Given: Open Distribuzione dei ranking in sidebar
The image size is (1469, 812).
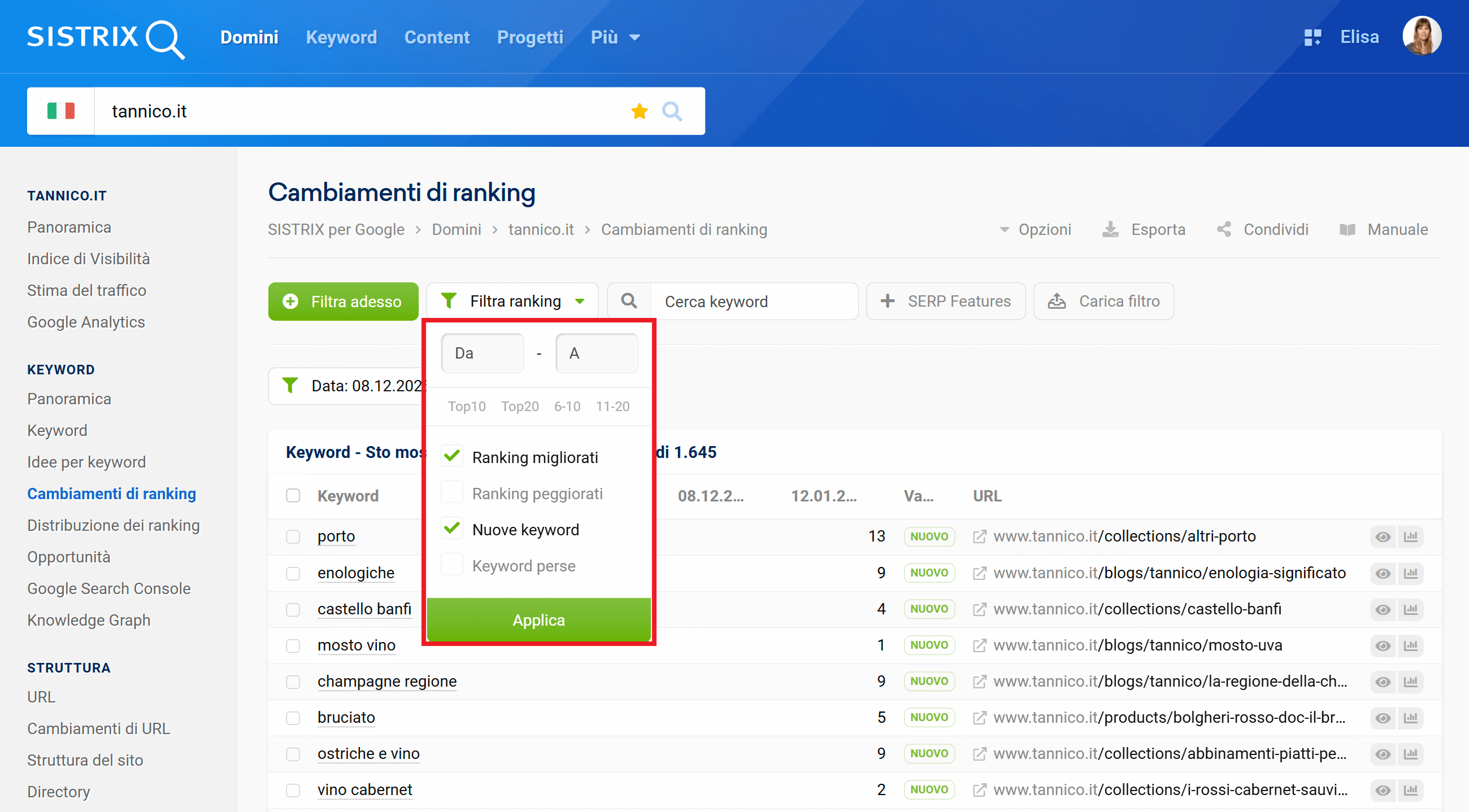Looking at the screenshot, I should 113,525.
